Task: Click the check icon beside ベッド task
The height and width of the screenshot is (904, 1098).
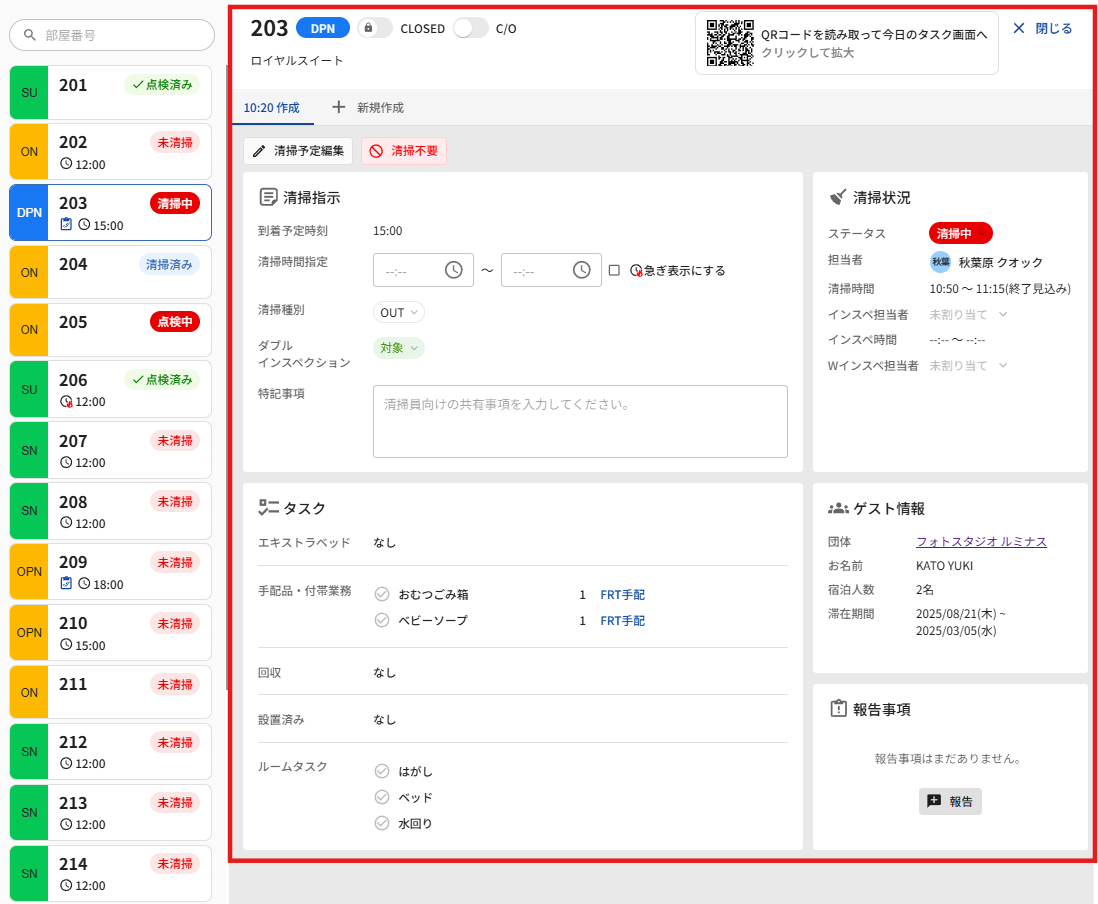Action: tap(381, 797)
